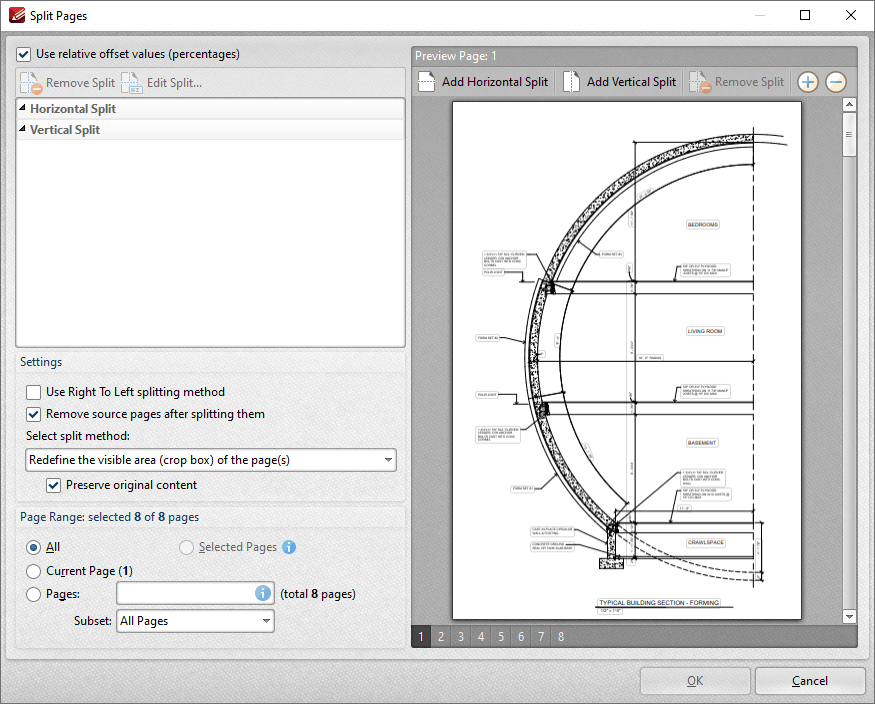This screenshot has width=875, height=704.
Task: Select page 8 in the page strip
Action: pos(560,636)
